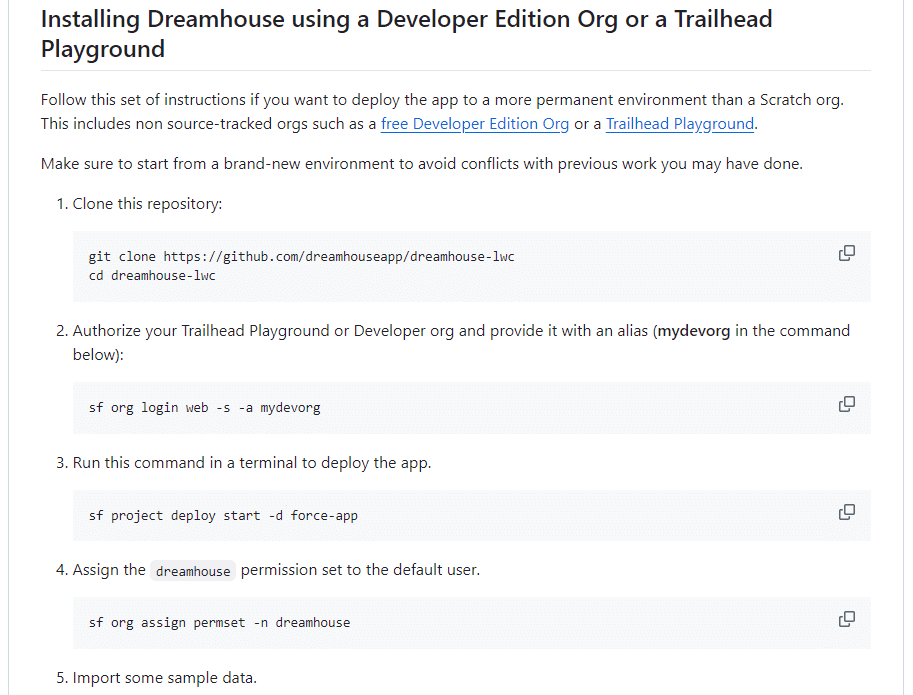Copy the 'sf project deploy start' command
The width and height of the screenshot is (913, 695).
(x=847, y=512)
